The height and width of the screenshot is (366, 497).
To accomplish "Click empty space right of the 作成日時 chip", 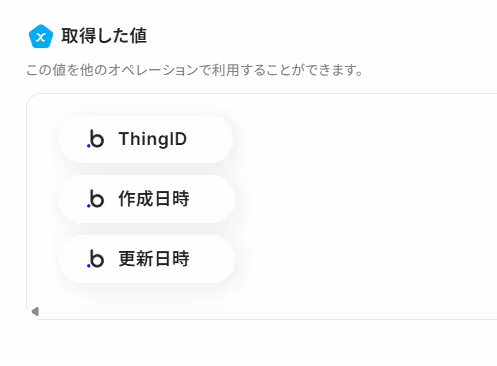I will (x=365, y=199).
